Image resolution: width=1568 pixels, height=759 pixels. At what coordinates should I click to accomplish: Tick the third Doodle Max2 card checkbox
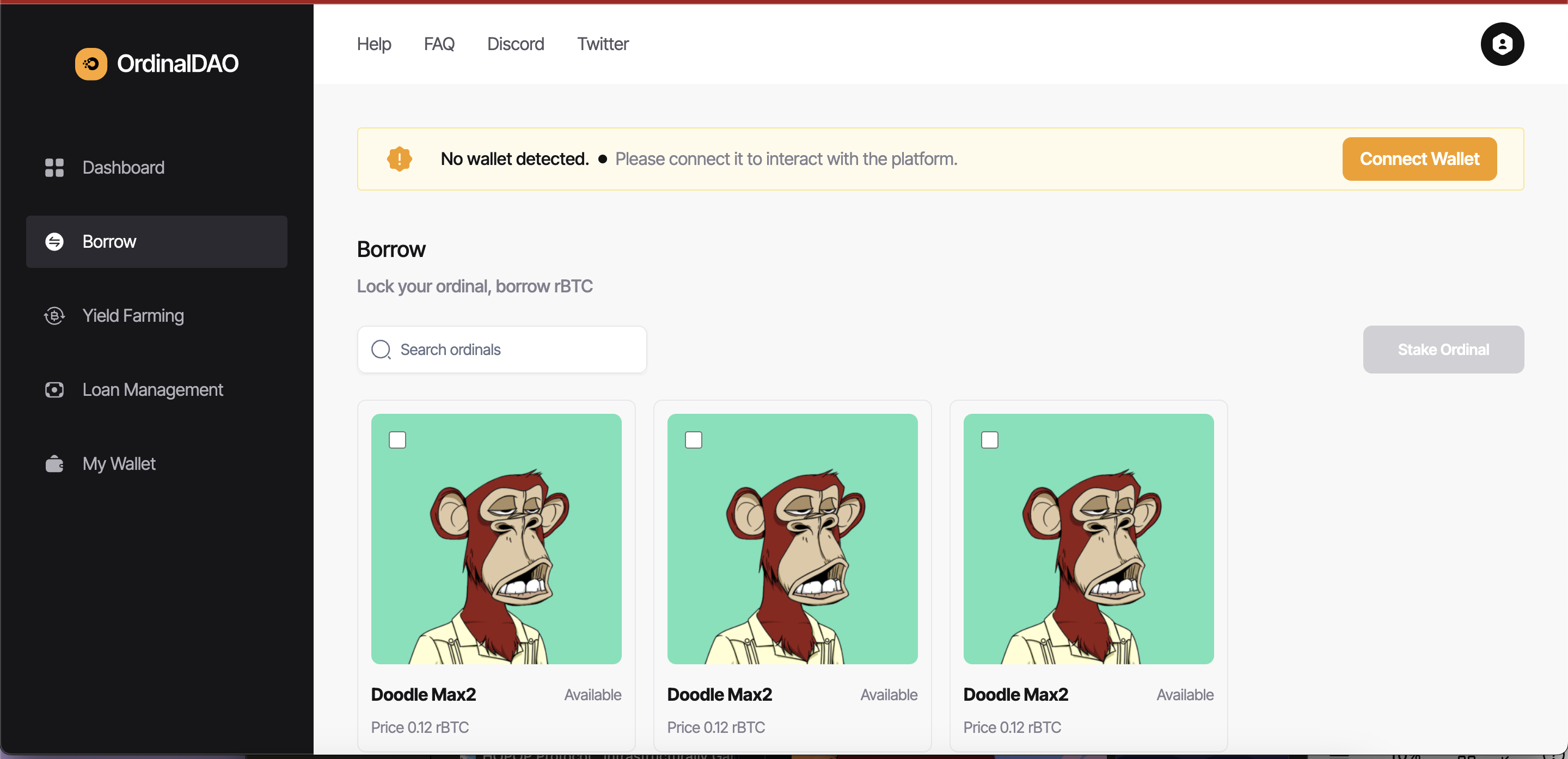tap(989, 439)
